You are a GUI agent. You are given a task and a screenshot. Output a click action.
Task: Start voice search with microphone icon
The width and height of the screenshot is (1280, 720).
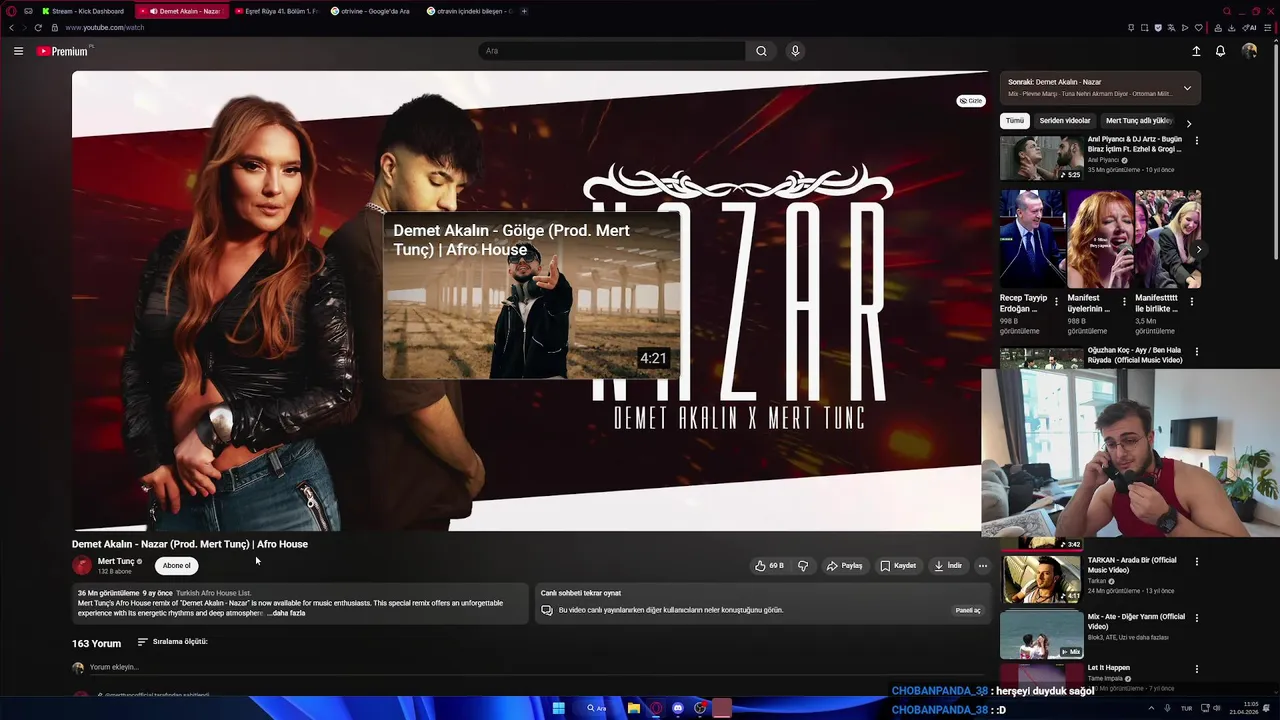click(x=795, y=51)
